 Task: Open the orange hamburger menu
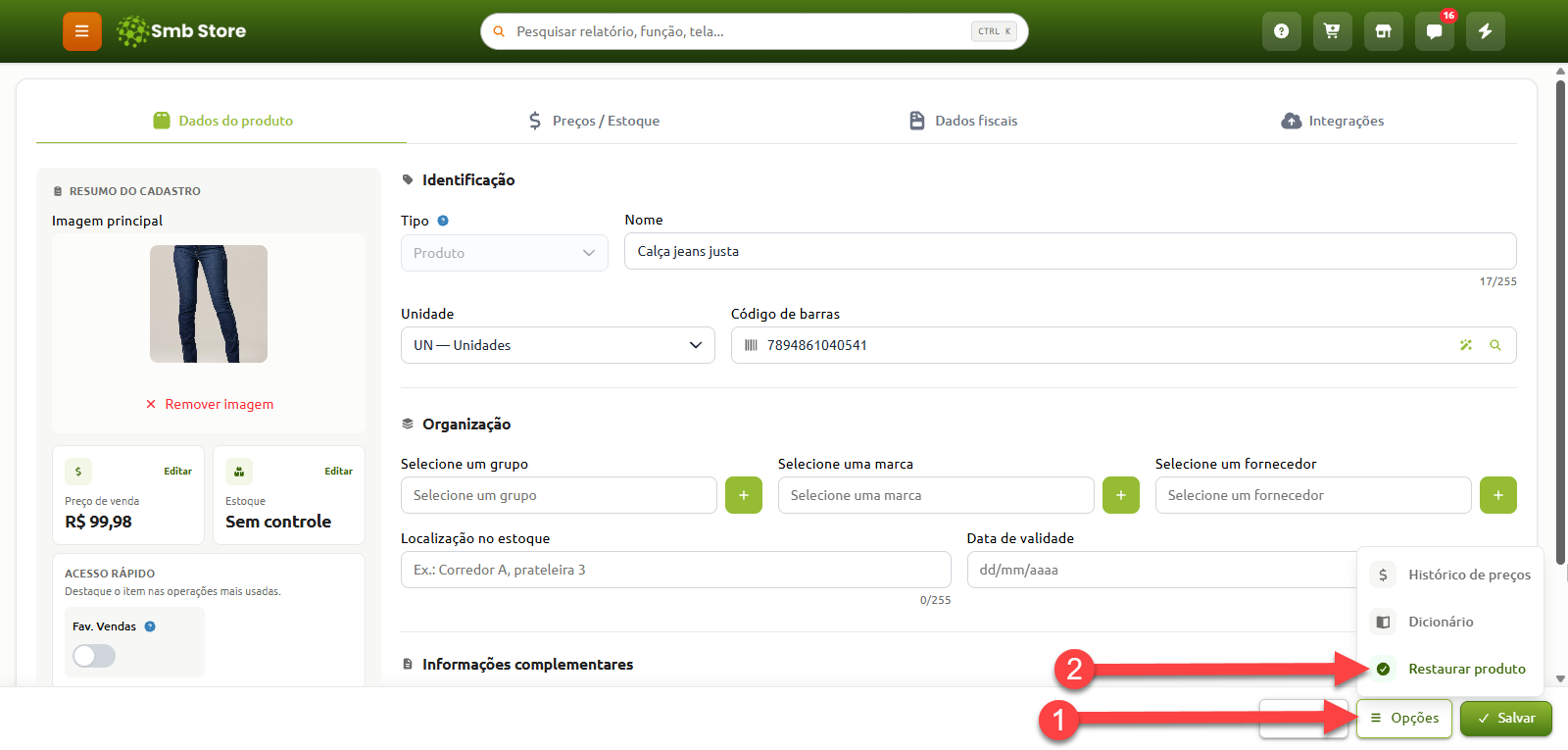pyautogui.click(x=82, y=31)
